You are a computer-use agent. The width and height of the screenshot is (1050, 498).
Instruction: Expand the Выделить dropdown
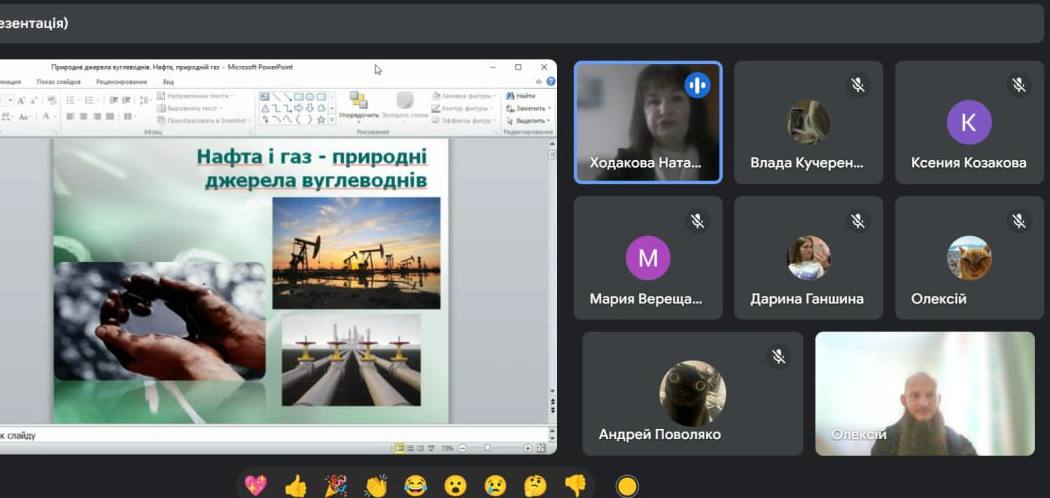[549, 120]
